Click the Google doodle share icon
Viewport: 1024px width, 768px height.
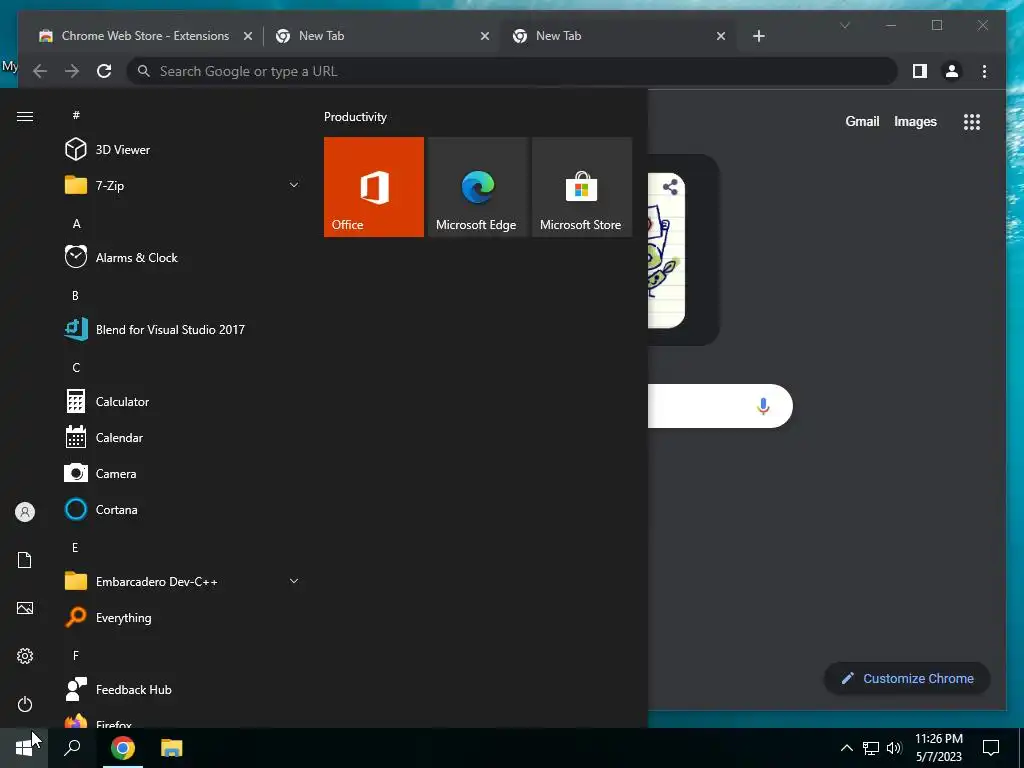[670, 187]
